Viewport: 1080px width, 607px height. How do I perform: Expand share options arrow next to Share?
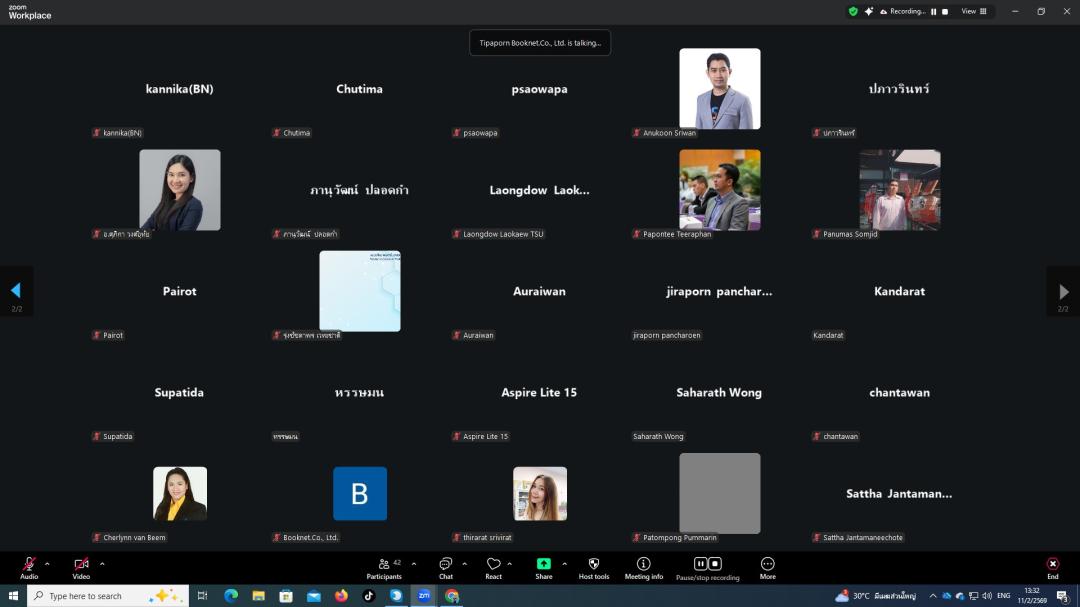564,564
